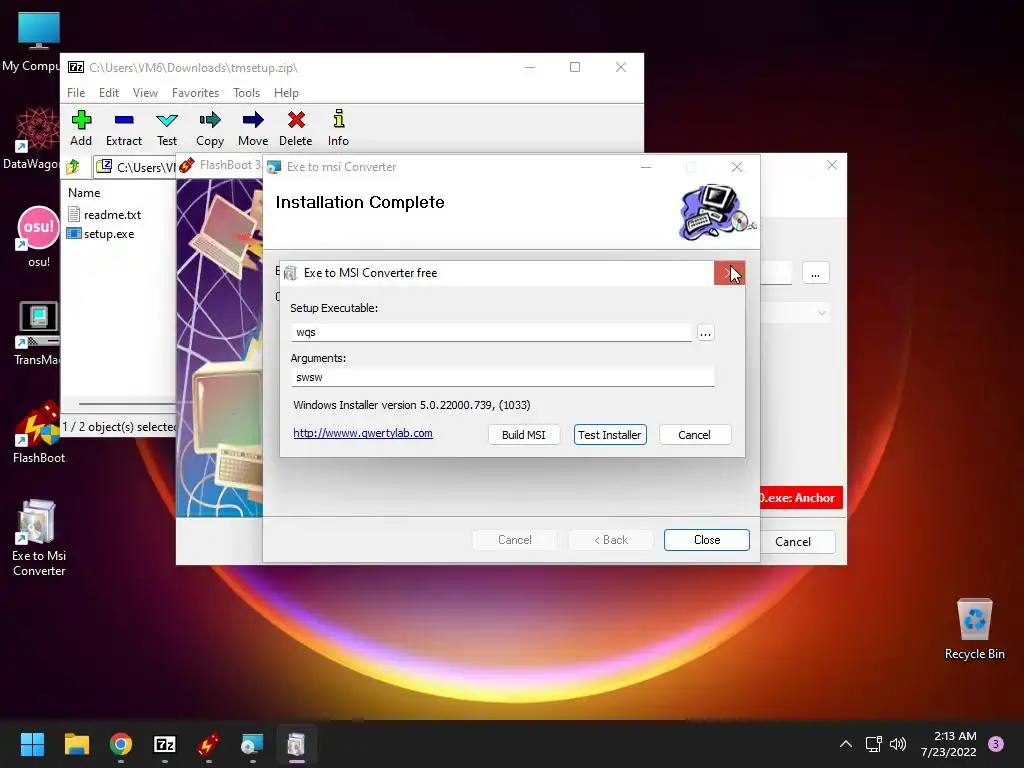Open the Windows Start menu
The width and height of the screenshot is (1024, 768).
pyautogui.click(x=32, y=744)
